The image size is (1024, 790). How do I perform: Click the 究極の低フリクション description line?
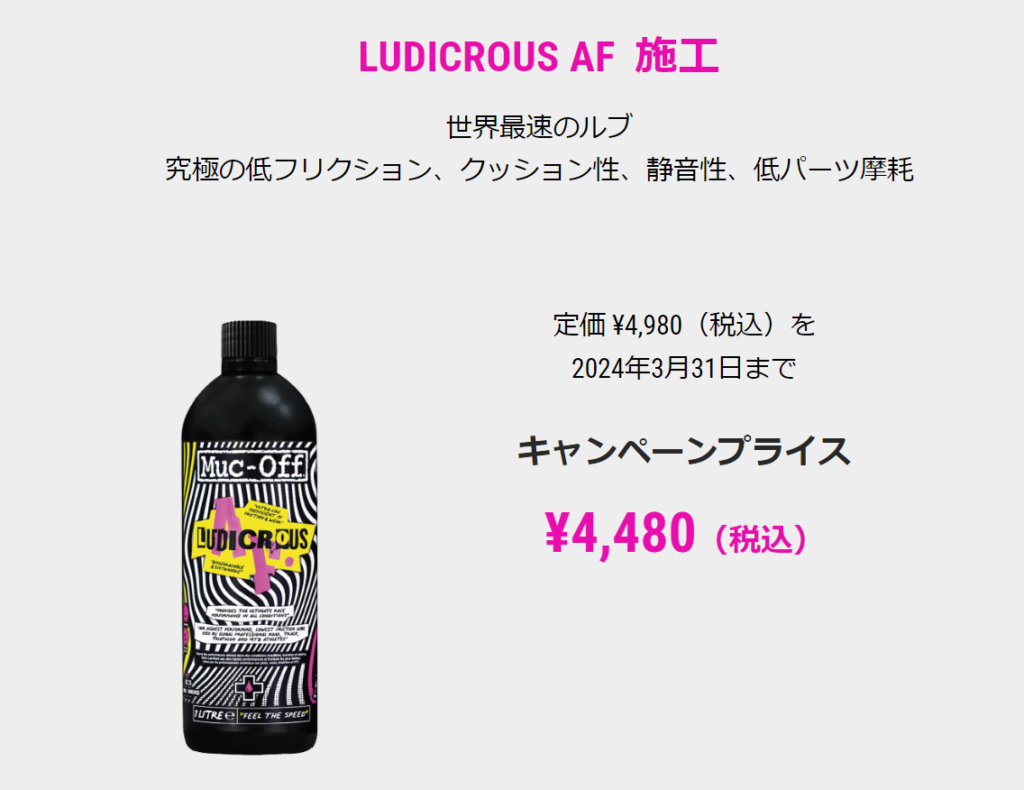click(x=539, y=169)
